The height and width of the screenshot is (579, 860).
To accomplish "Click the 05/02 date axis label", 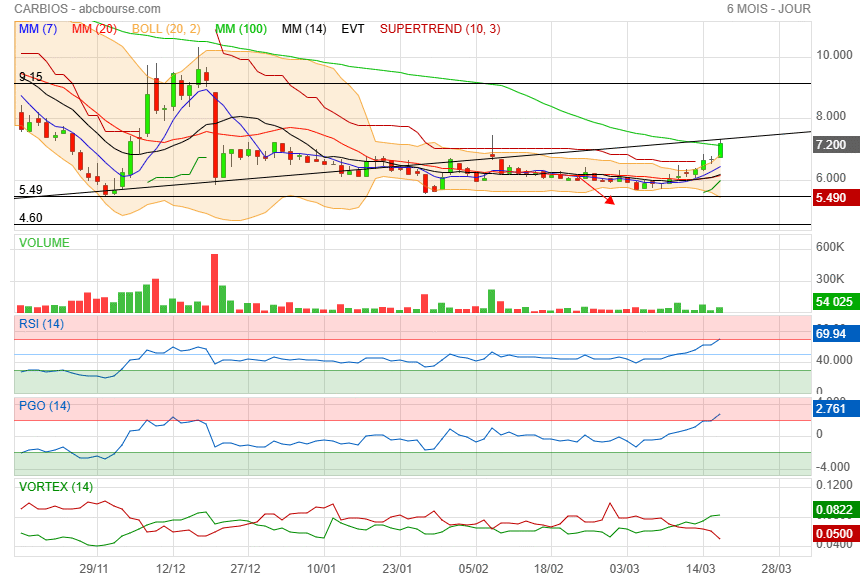I will pos(473,569).
